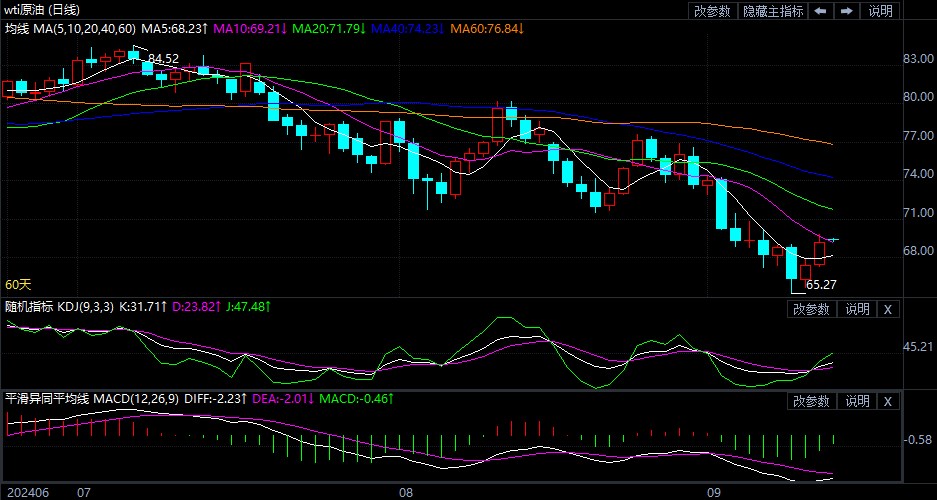Click the MA5:68.23 legend label
Viewport: 937px width, 500px height.
coord(174,29)
